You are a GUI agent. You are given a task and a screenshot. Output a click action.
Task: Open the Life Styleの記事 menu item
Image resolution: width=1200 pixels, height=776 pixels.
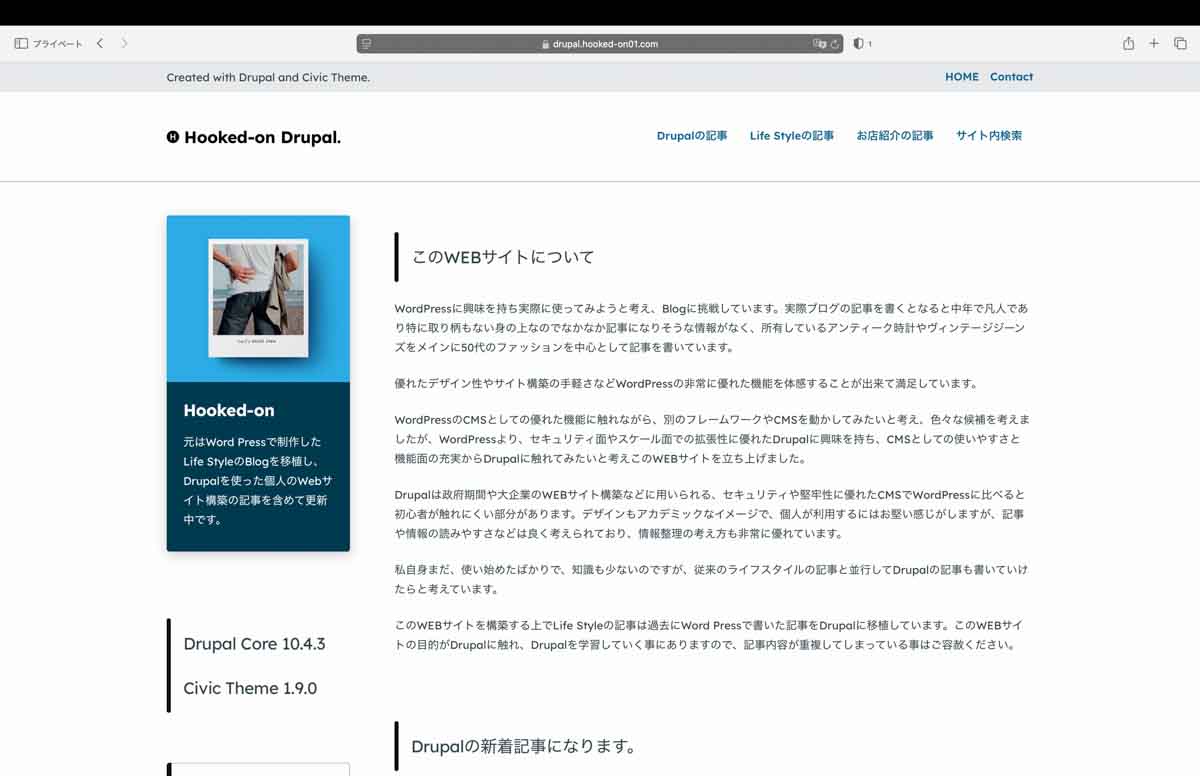tap(792, 136)
